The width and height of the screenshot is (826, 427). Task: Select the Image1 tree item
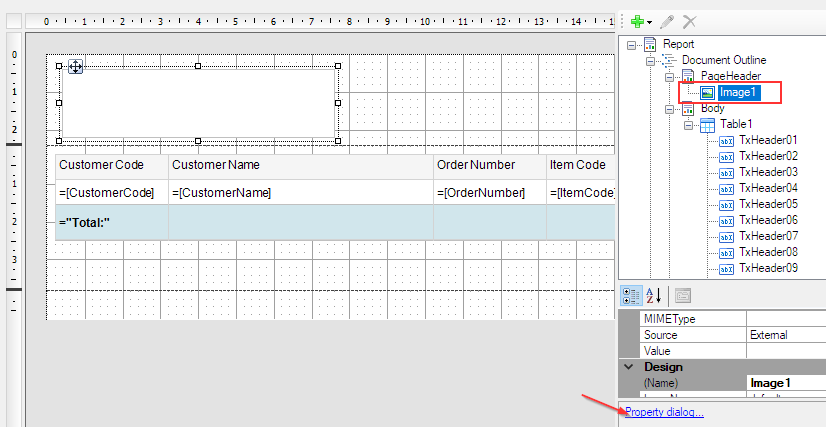(x=739, y=93)
